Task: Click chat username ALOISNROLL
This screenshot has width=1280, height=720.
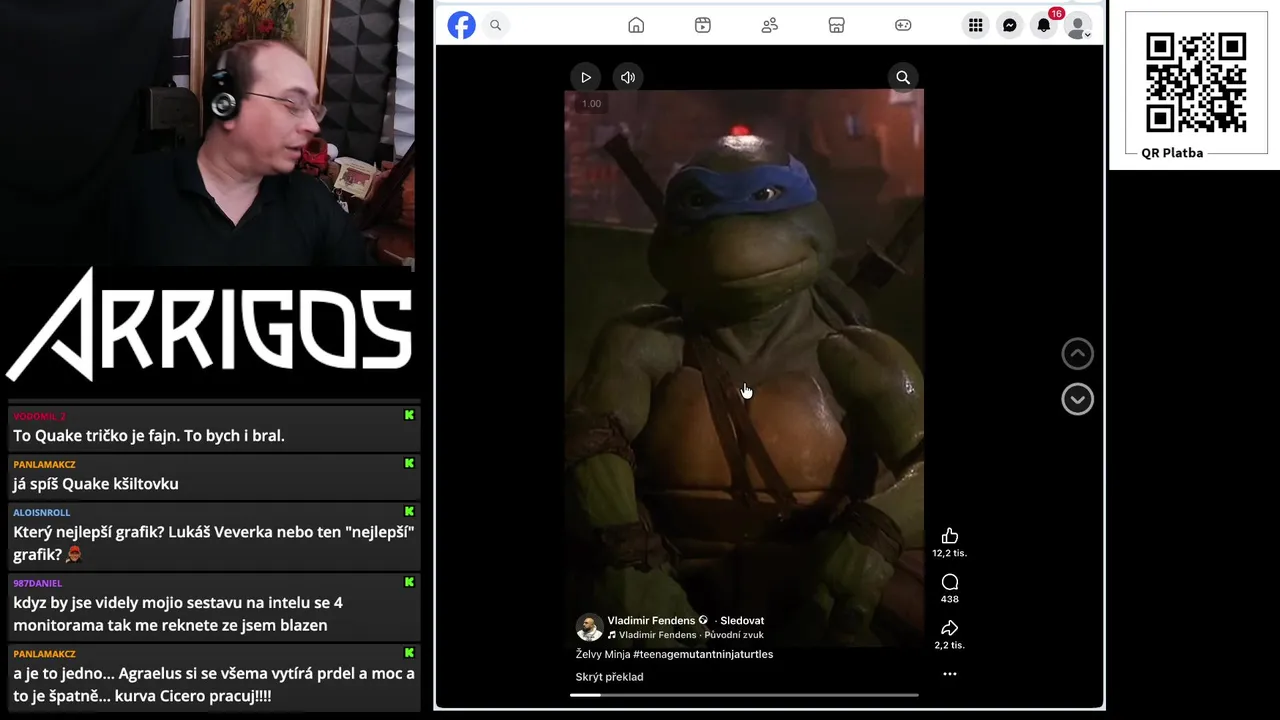Action: click(x=42, y=512)
